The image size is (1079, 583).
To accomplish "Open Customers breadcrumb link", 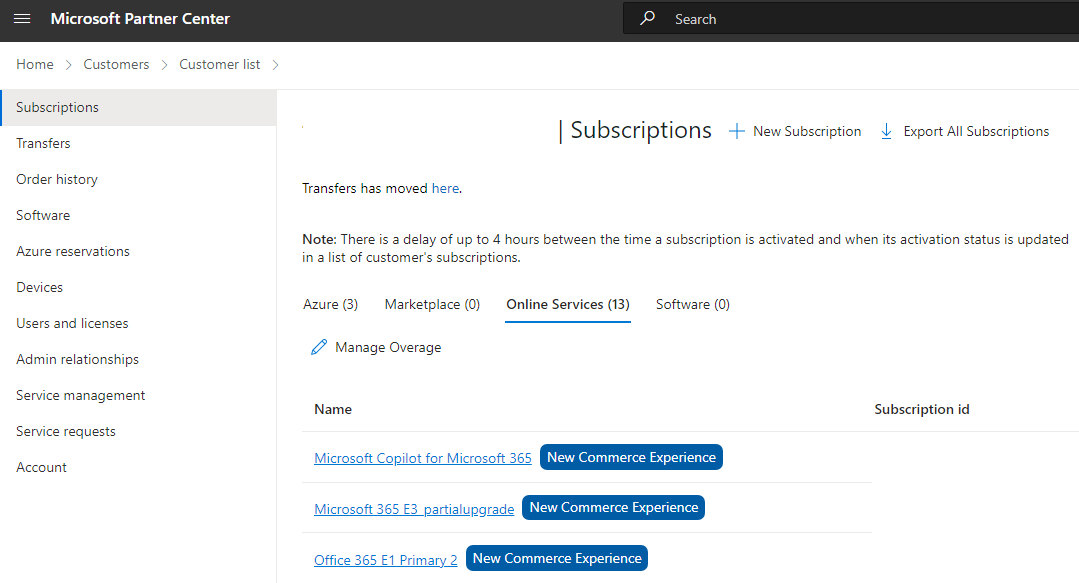I will point(116,64).
